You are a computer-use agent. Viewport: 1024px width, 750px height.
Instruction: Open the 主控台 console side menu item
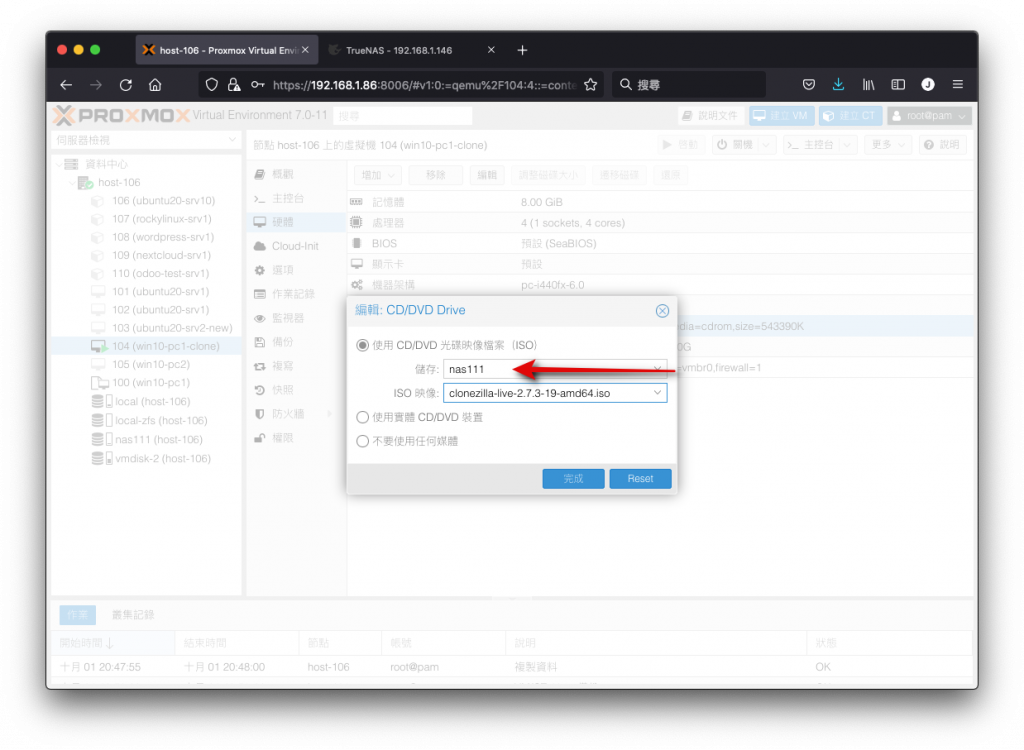(296, 198)
